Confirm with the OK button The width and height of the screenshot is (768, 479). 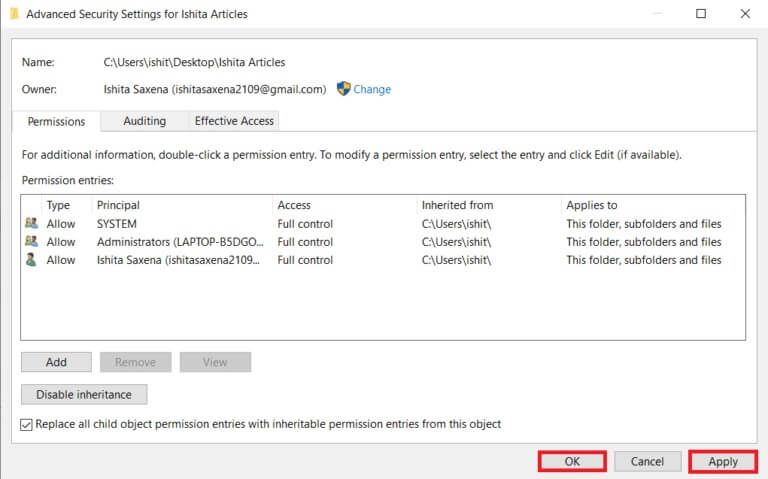(x=572, y=461)
